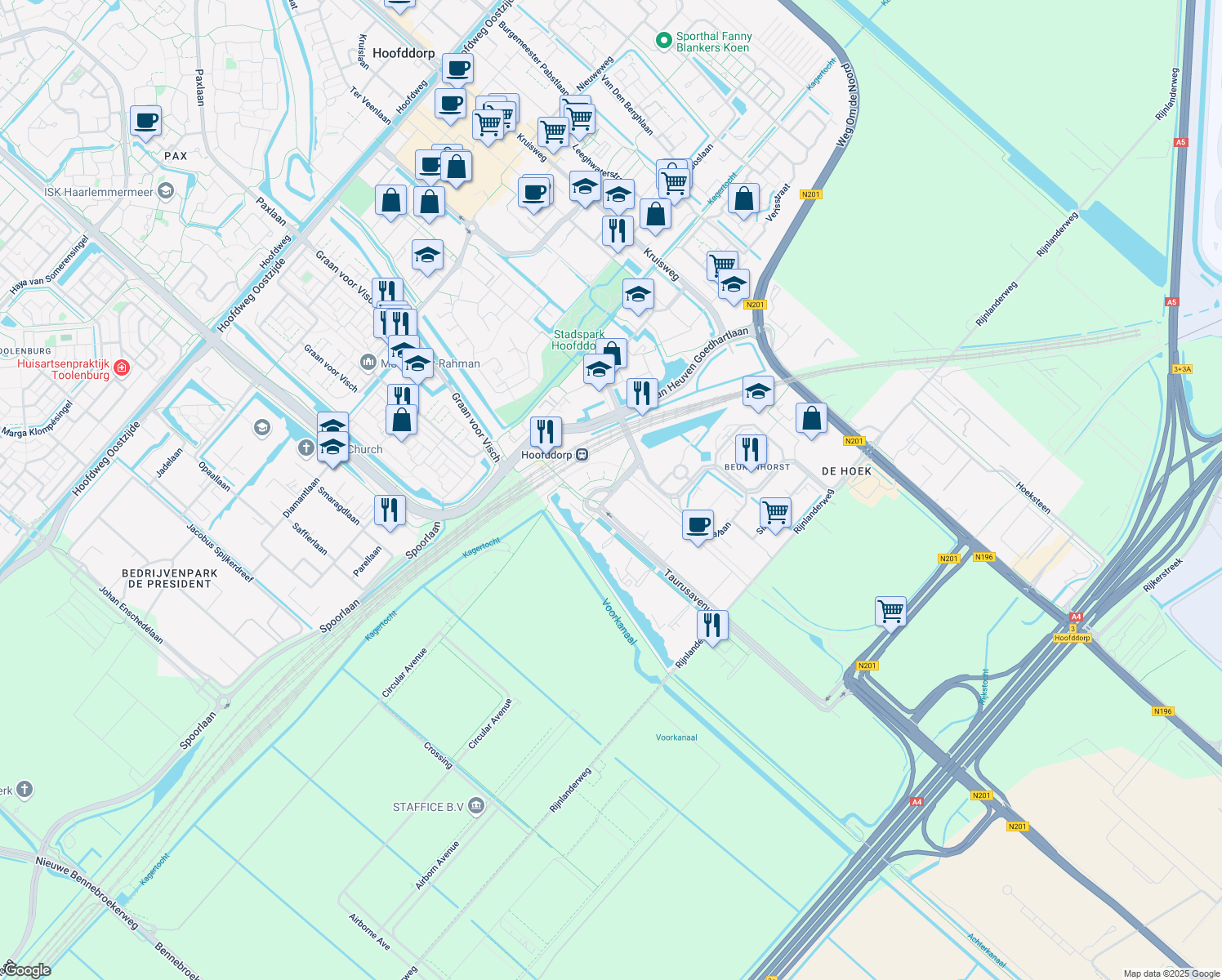The height and width of the screenshot is (980, 1222).
Task: Open the shopping bag marker above De Hoek
Action: pyautogui.click(x=811, y=419)
